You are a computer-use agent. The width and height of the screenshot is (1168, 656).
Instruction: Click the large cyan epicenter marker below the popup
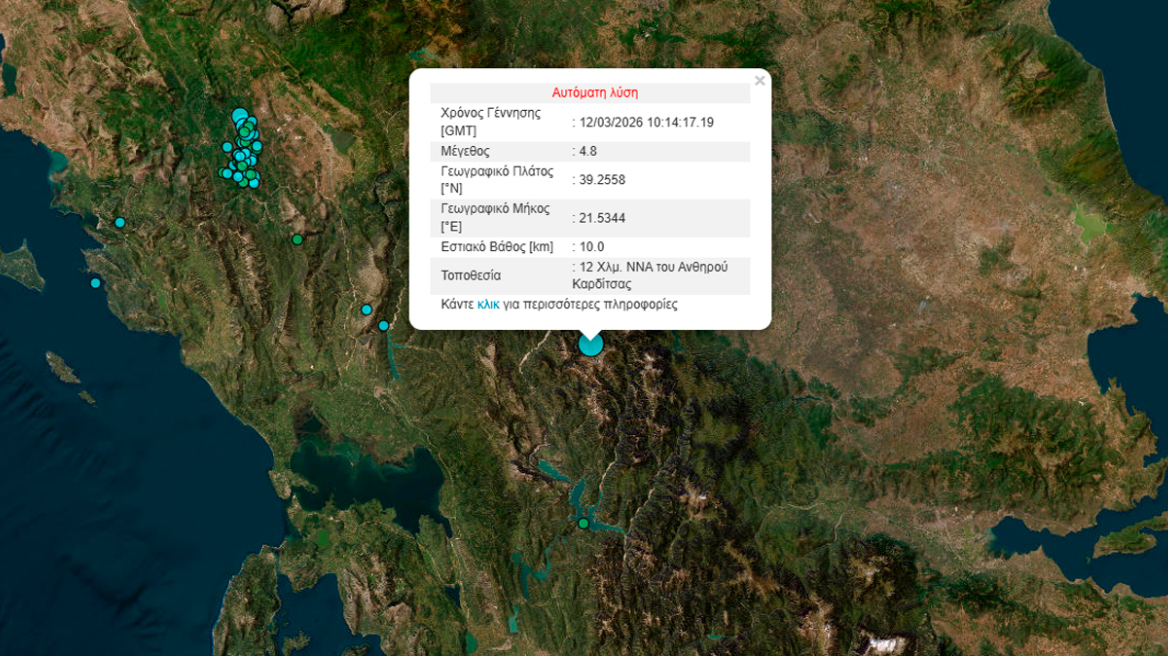[591, 344]
